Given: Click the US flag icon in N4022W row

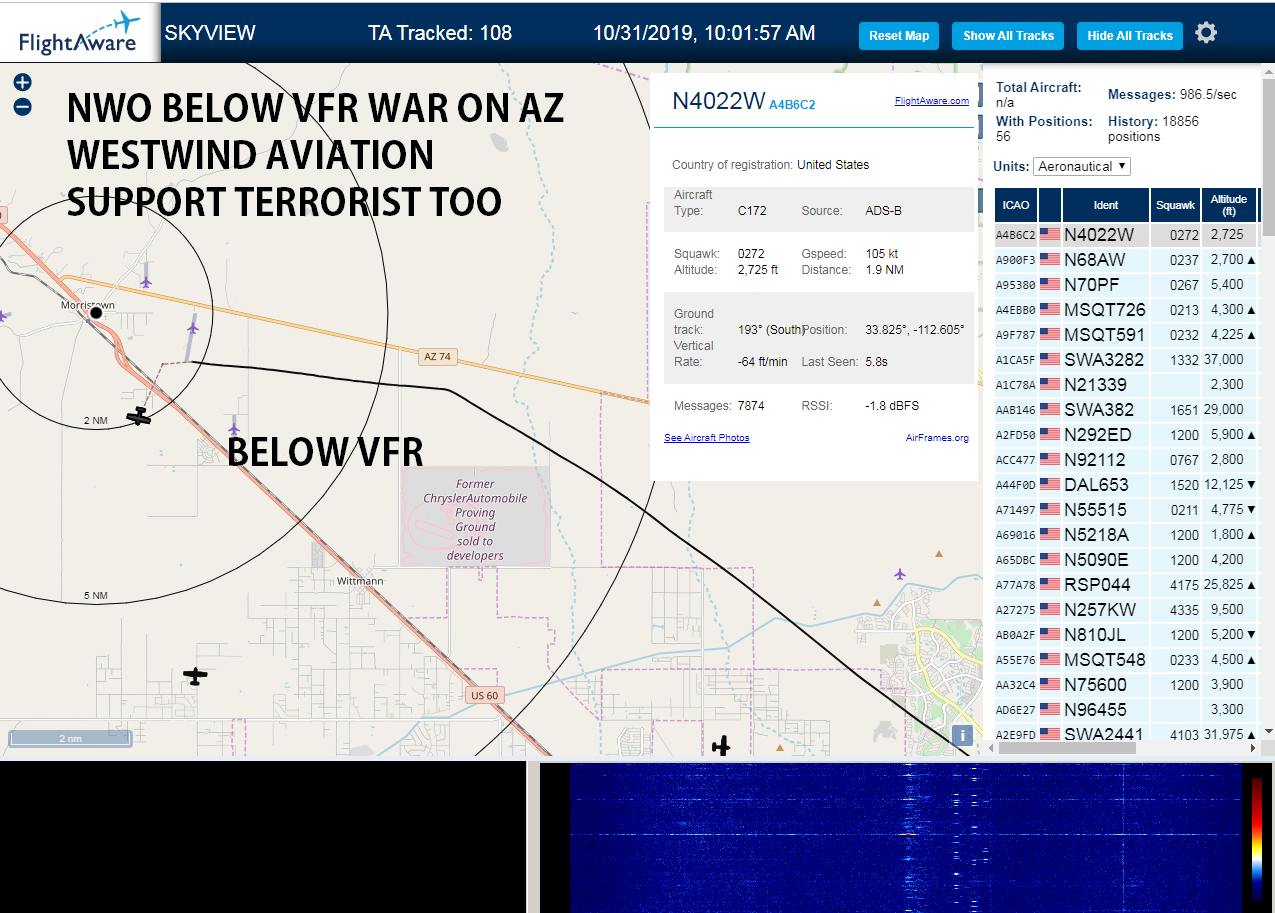Looking at the screenshot, I should tap(1050, 235).
